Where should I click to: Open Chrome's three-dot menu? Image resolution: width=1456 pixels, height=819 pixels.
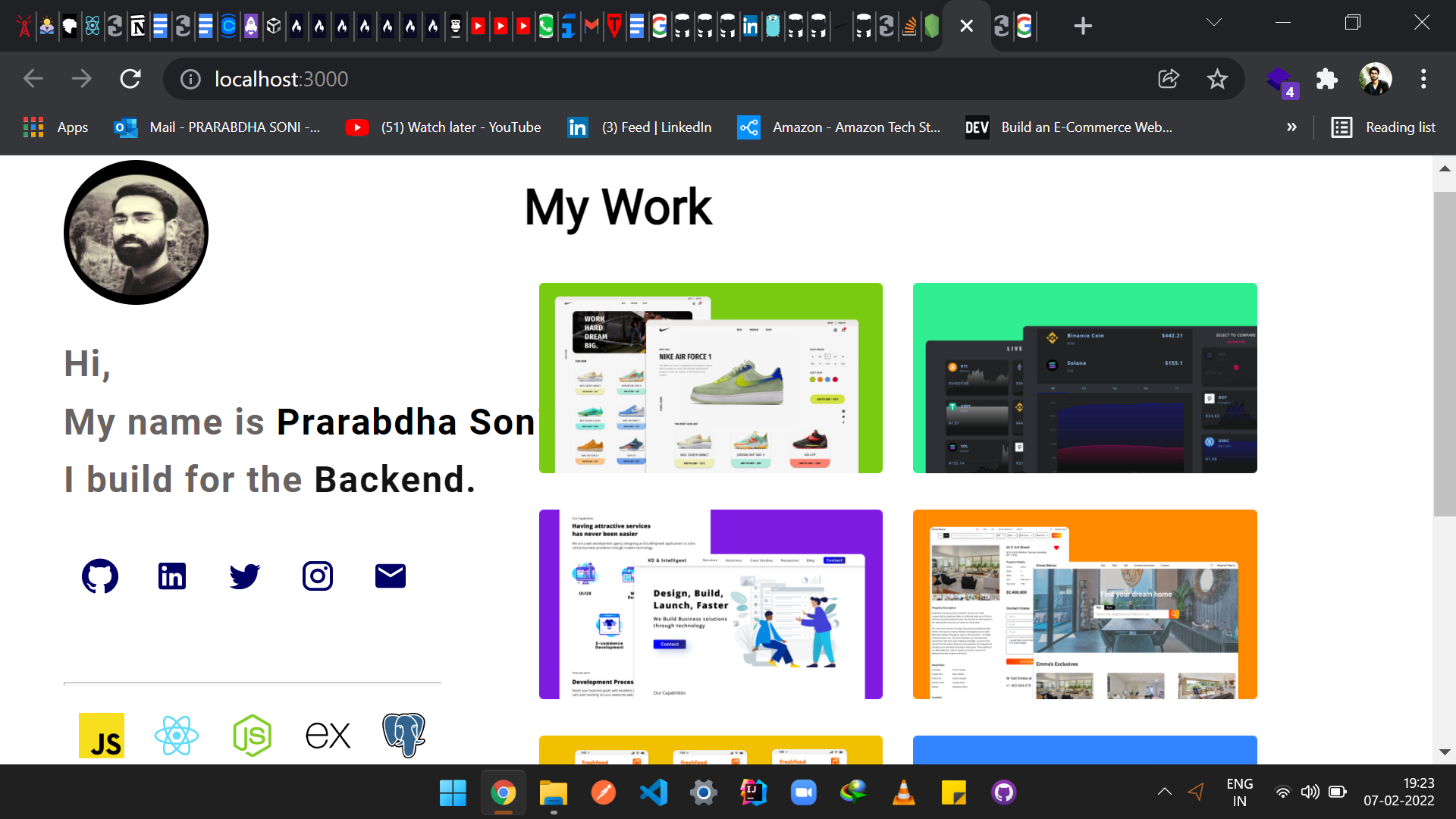click(x=1423, y=79)
